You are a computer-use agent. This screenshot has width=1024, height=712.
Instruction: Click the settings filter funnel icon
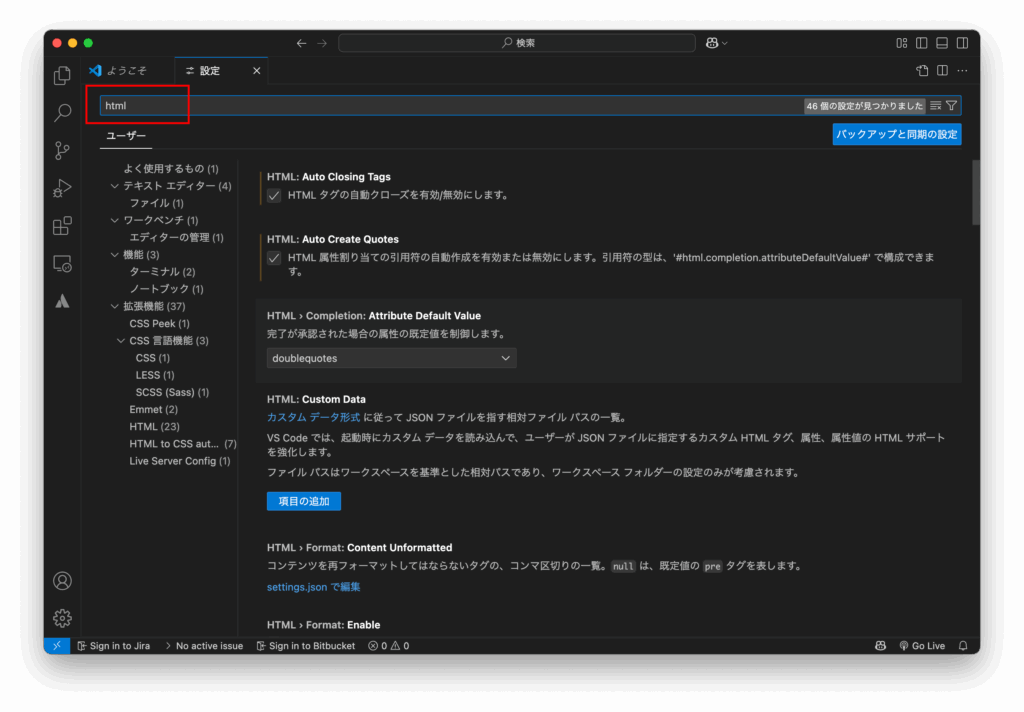951,105
